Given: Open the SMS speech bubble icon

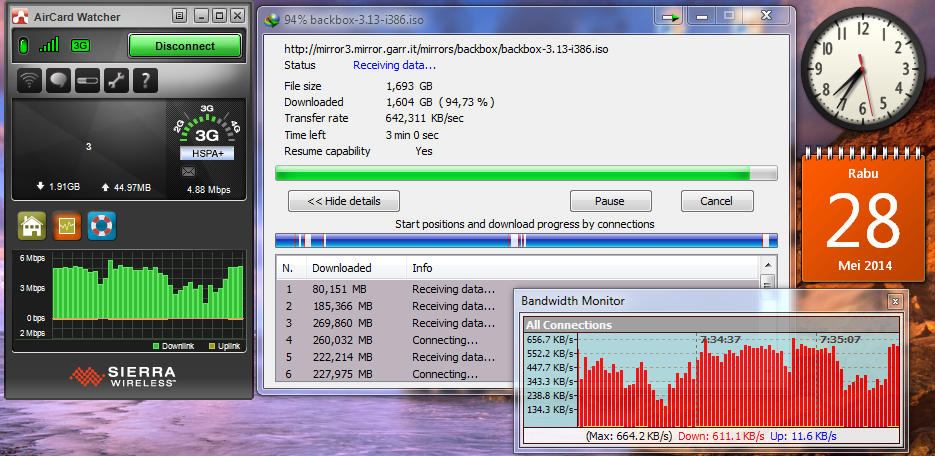Looking at the screenshot, I should (58, 80).
